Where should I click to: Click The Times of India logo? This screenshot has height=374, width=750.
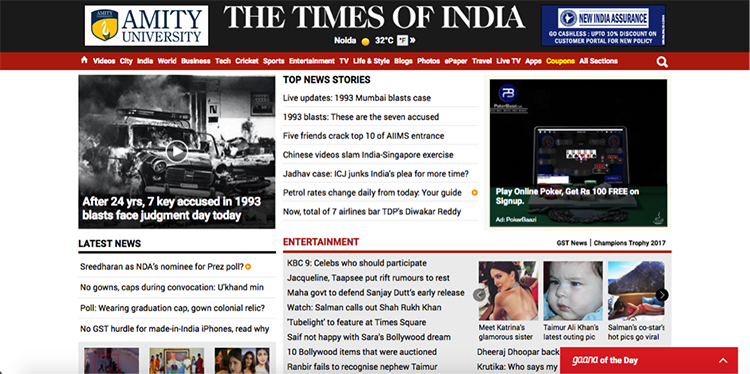coord(374,18)
